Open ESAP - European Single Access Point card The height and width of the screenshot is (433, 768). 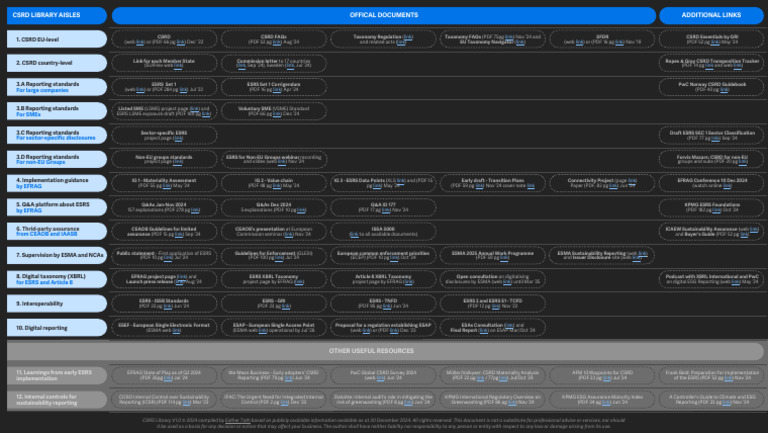(x=274, y=328)
